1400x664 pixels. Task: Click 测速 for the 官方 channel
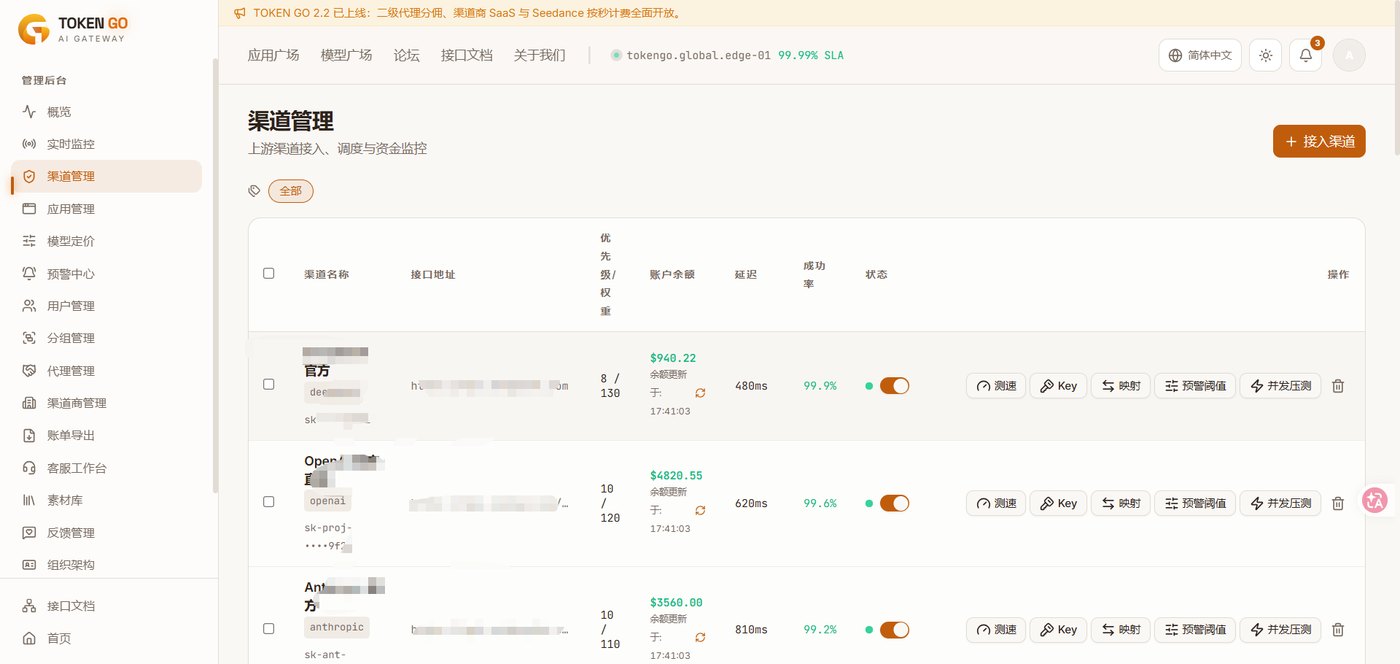(996, 386)
